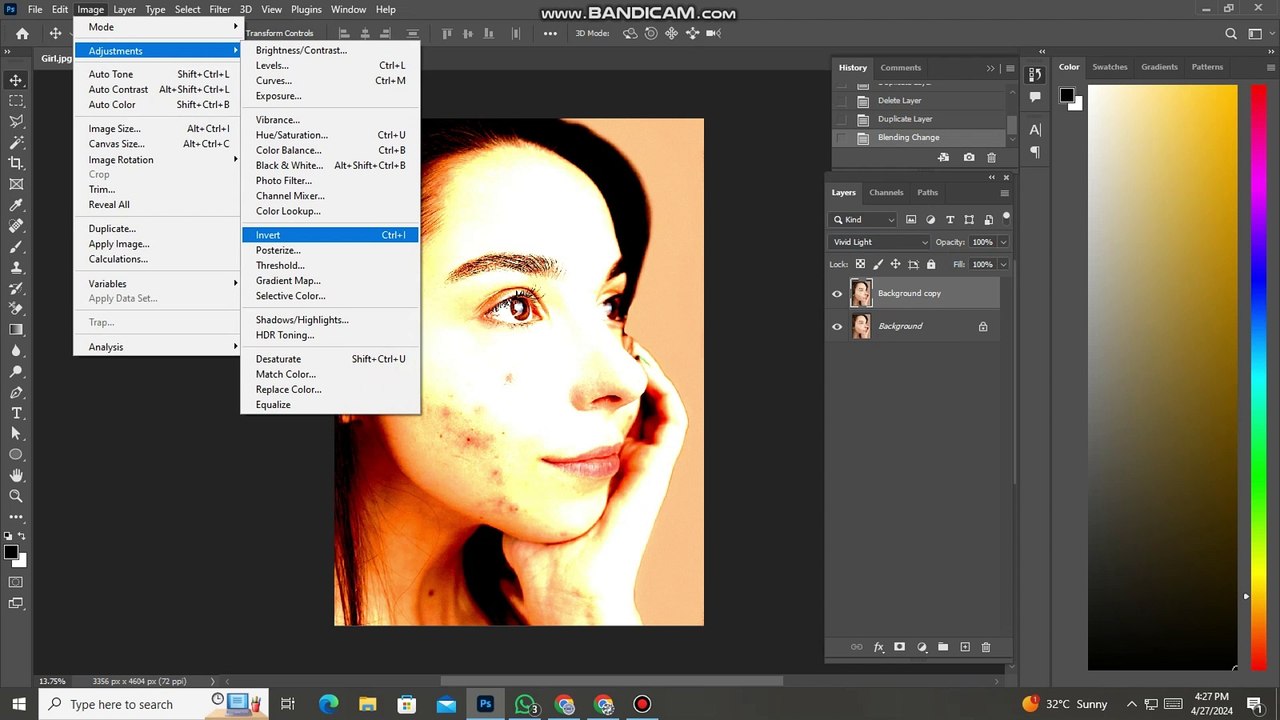Image resolution: width=1280 pixels, height=720 pixels.
Task: Switch to the Channels tab
Action: click(x=886, y=192)
